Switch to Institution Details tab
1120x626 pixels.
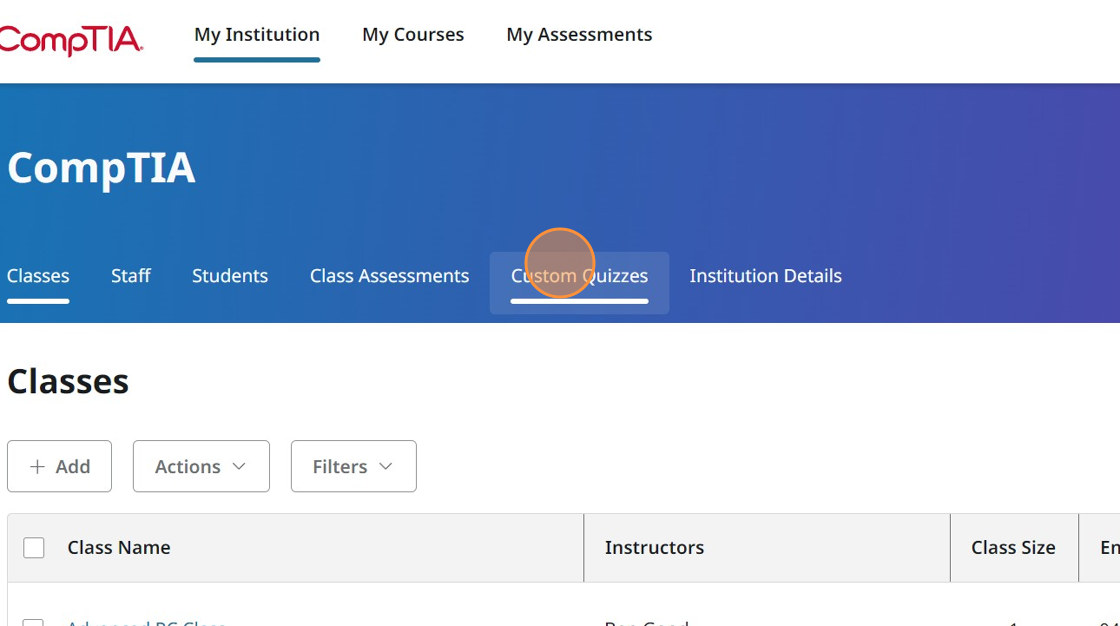point(766,276)
